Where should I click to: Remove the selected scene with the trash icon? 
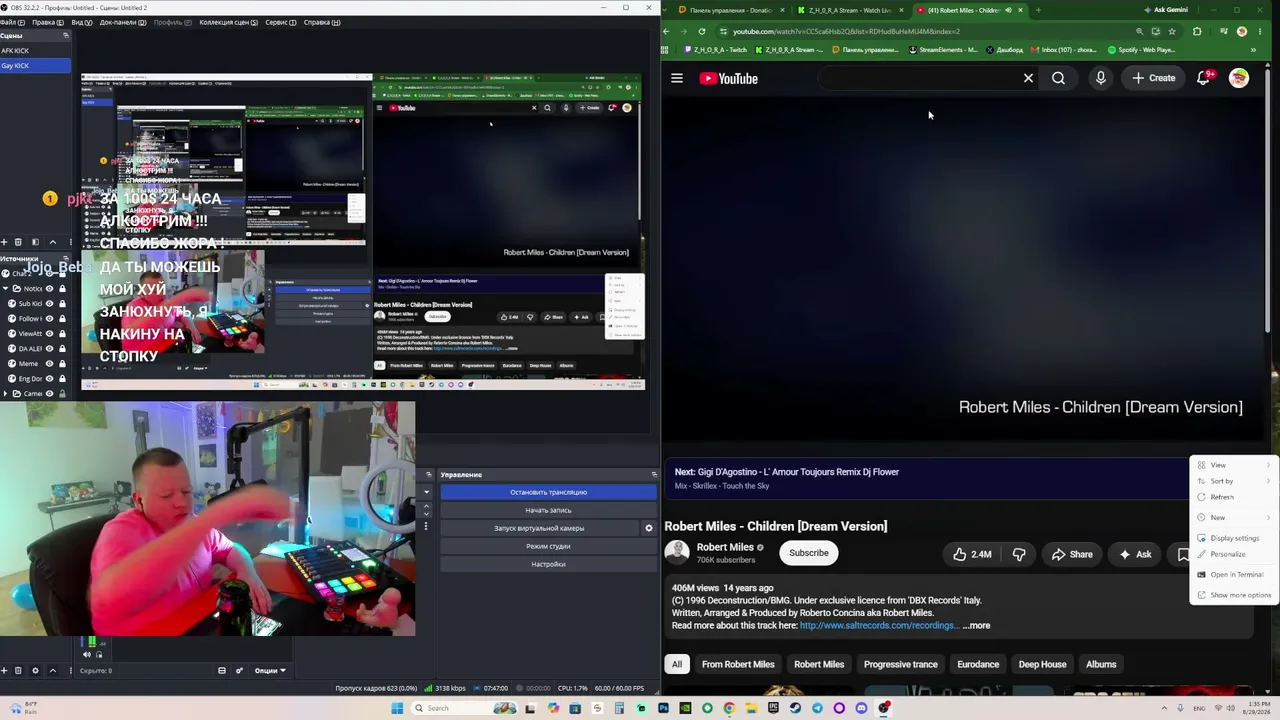[18, 242]
